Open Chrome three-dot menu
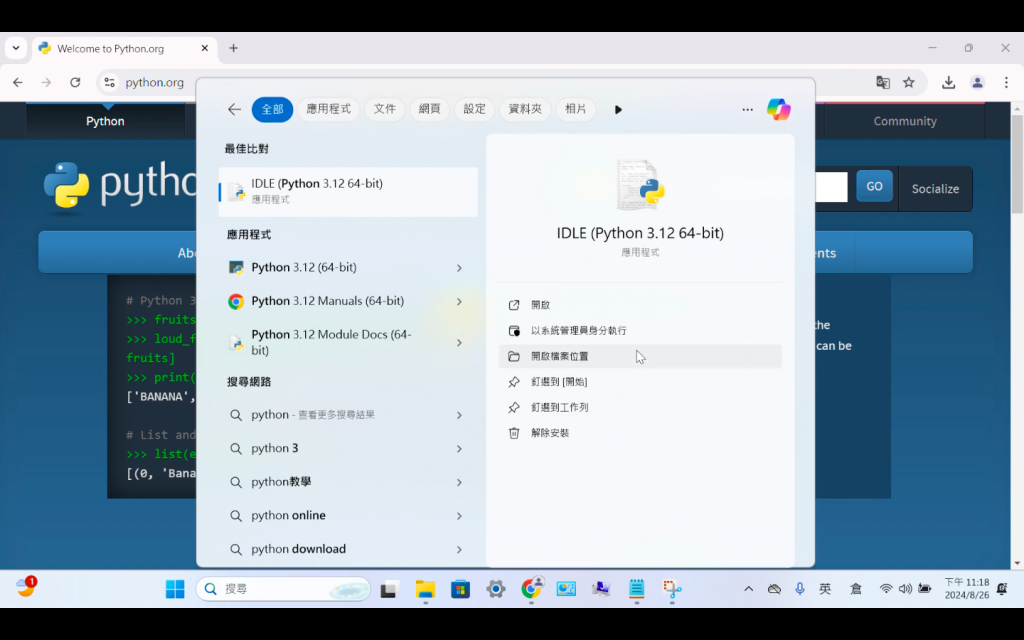Image resolution: width=1024 pixels, height=640 pixels. 1006,82
